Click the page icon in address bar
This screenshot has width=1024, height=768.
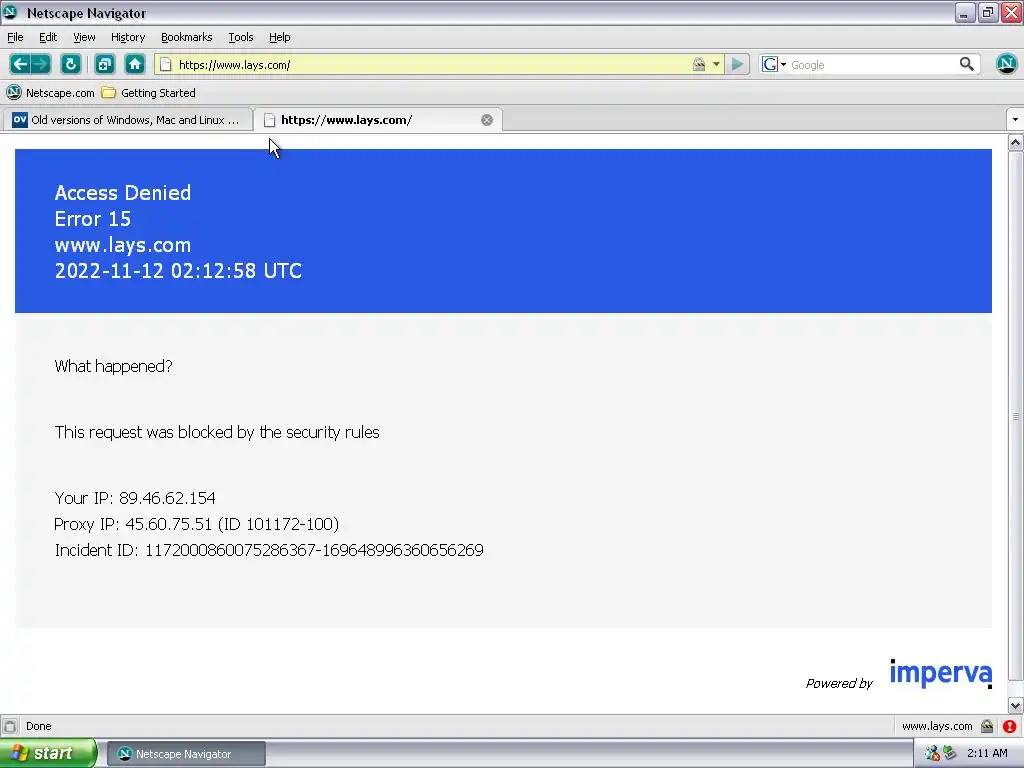(166, 65)
